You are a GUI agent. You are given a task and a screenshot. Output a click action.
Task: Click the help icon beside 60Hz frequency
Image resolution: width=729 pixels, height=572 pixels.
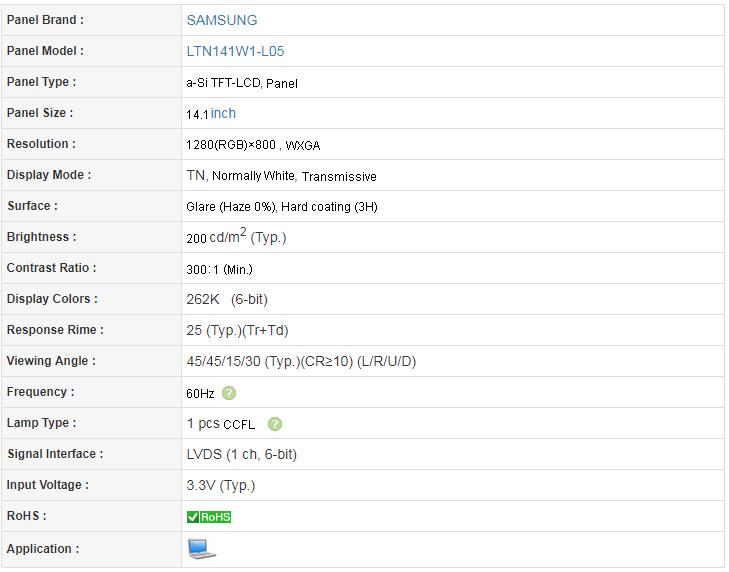pyautogui.click(x=229, y=393)
